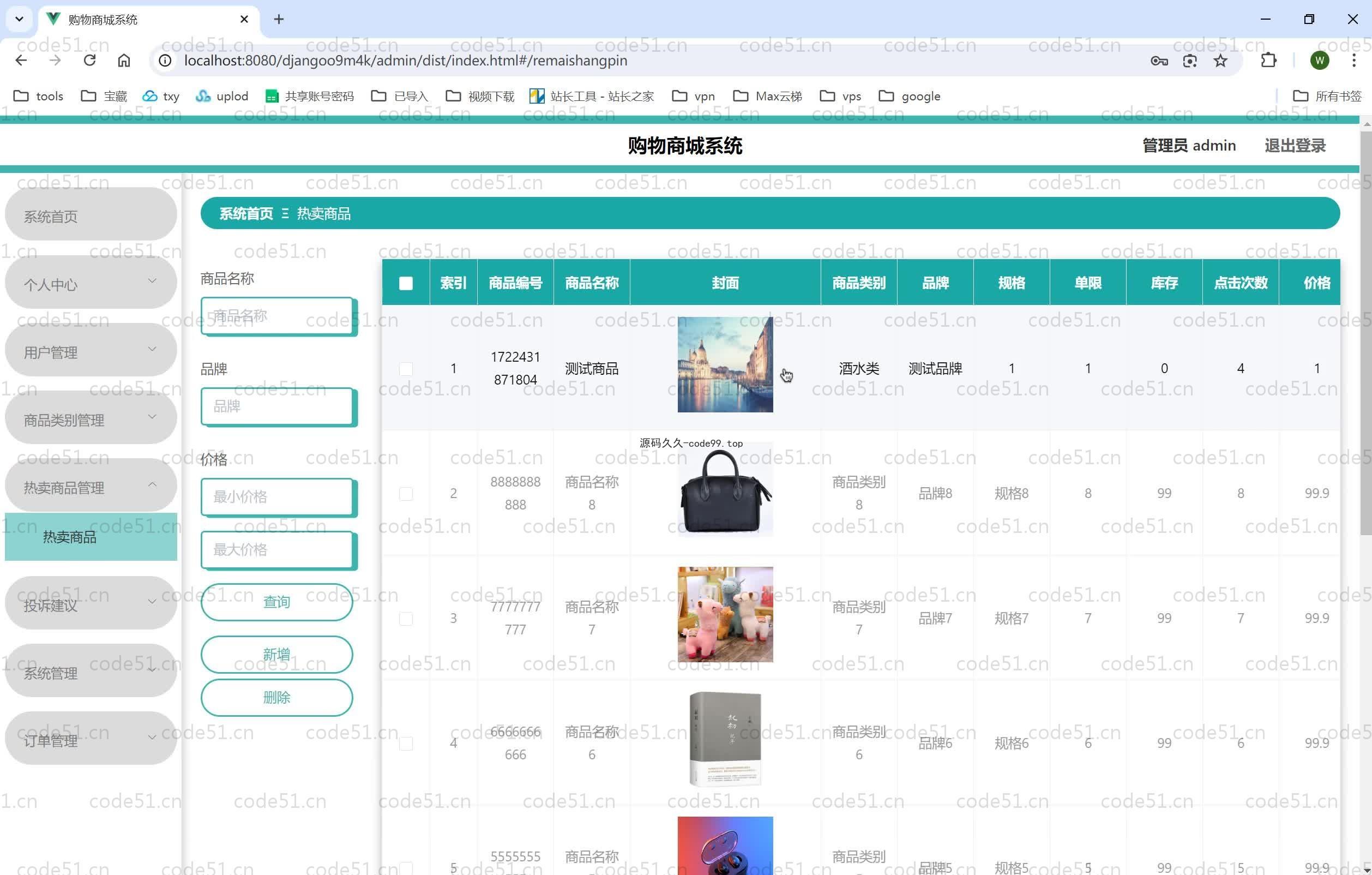This screenshot has width=1372, height=875.
Task: Check the row for 商品名称8
Action: (406, 494)
